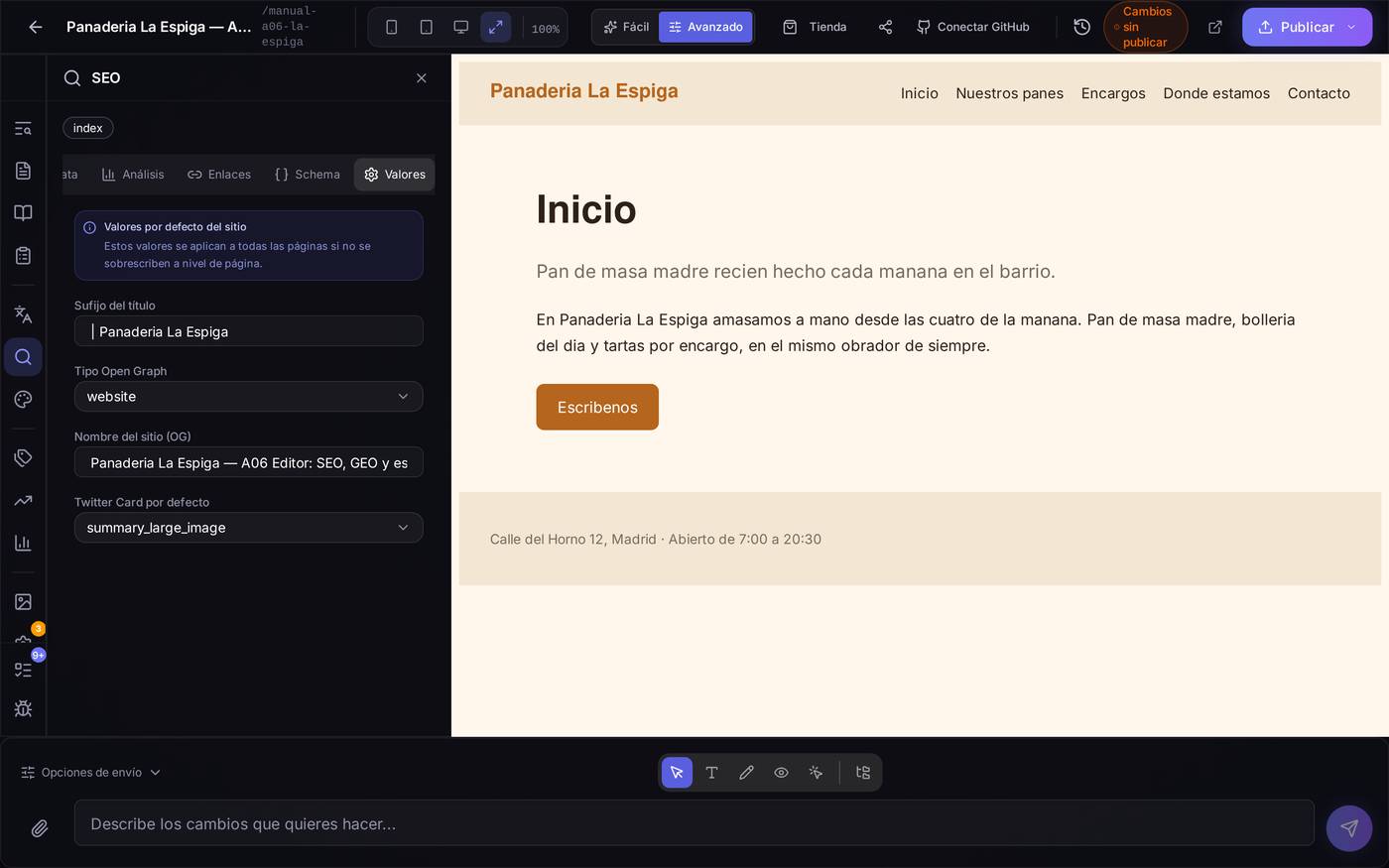
Task: Select the pencil draw tool
Action: point(746,773)
